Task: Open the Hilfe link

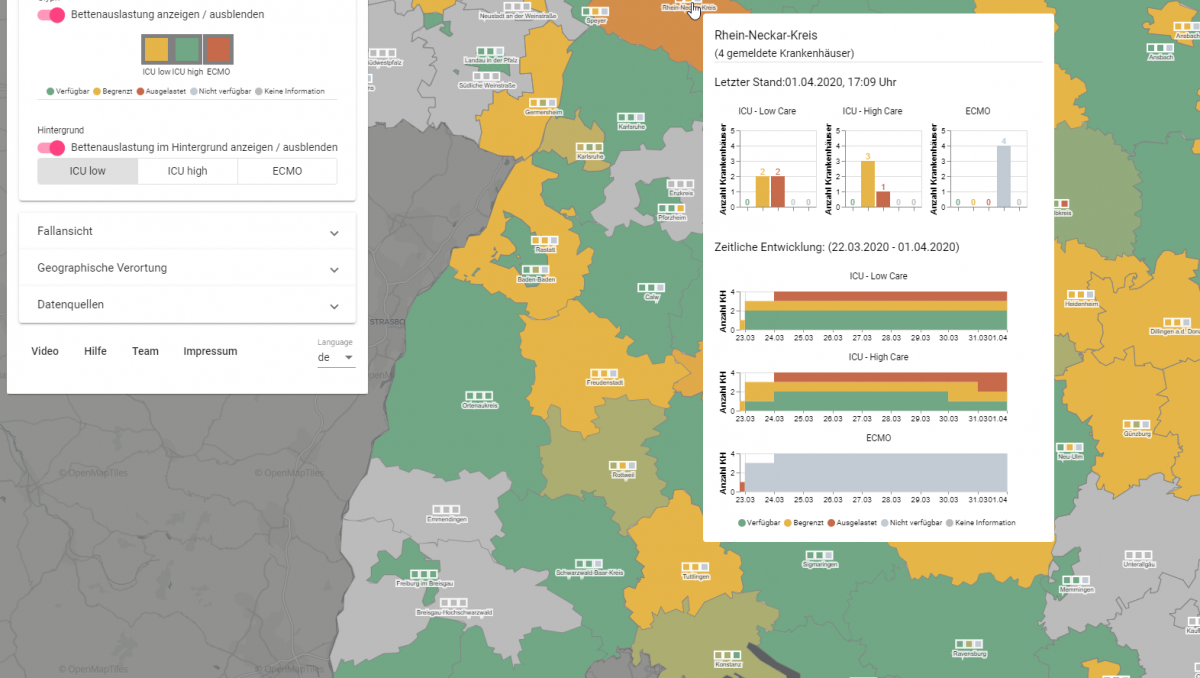Action: point(95,351)
